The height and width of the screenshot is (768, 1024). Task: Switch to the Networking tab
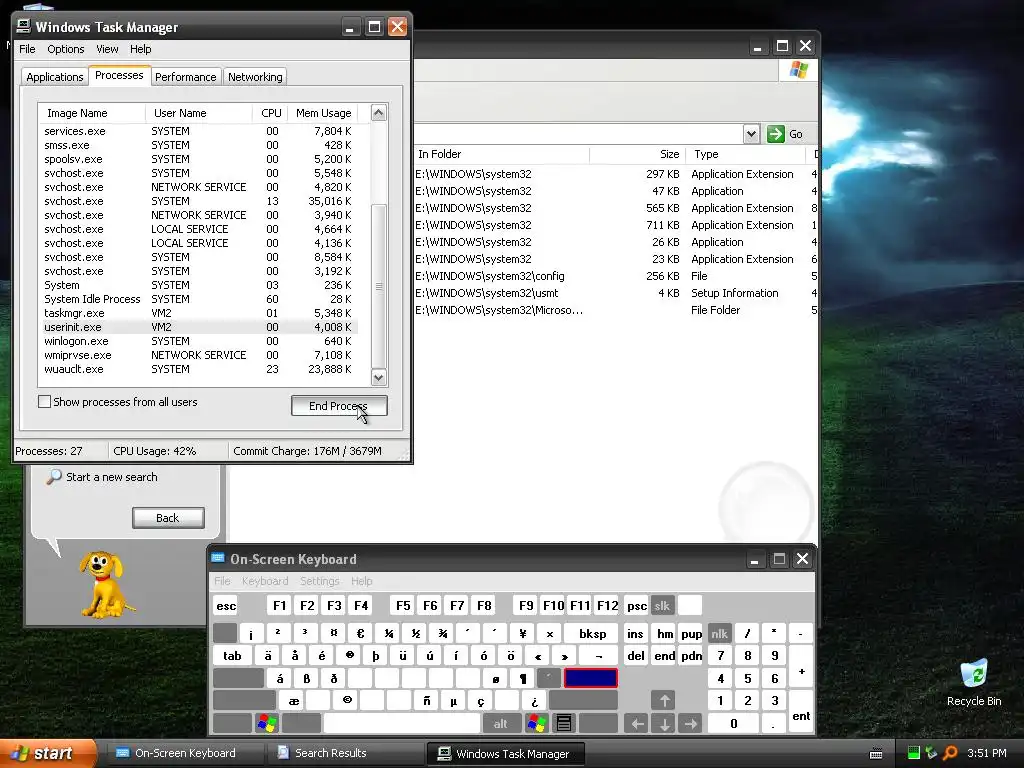(255, 76)
